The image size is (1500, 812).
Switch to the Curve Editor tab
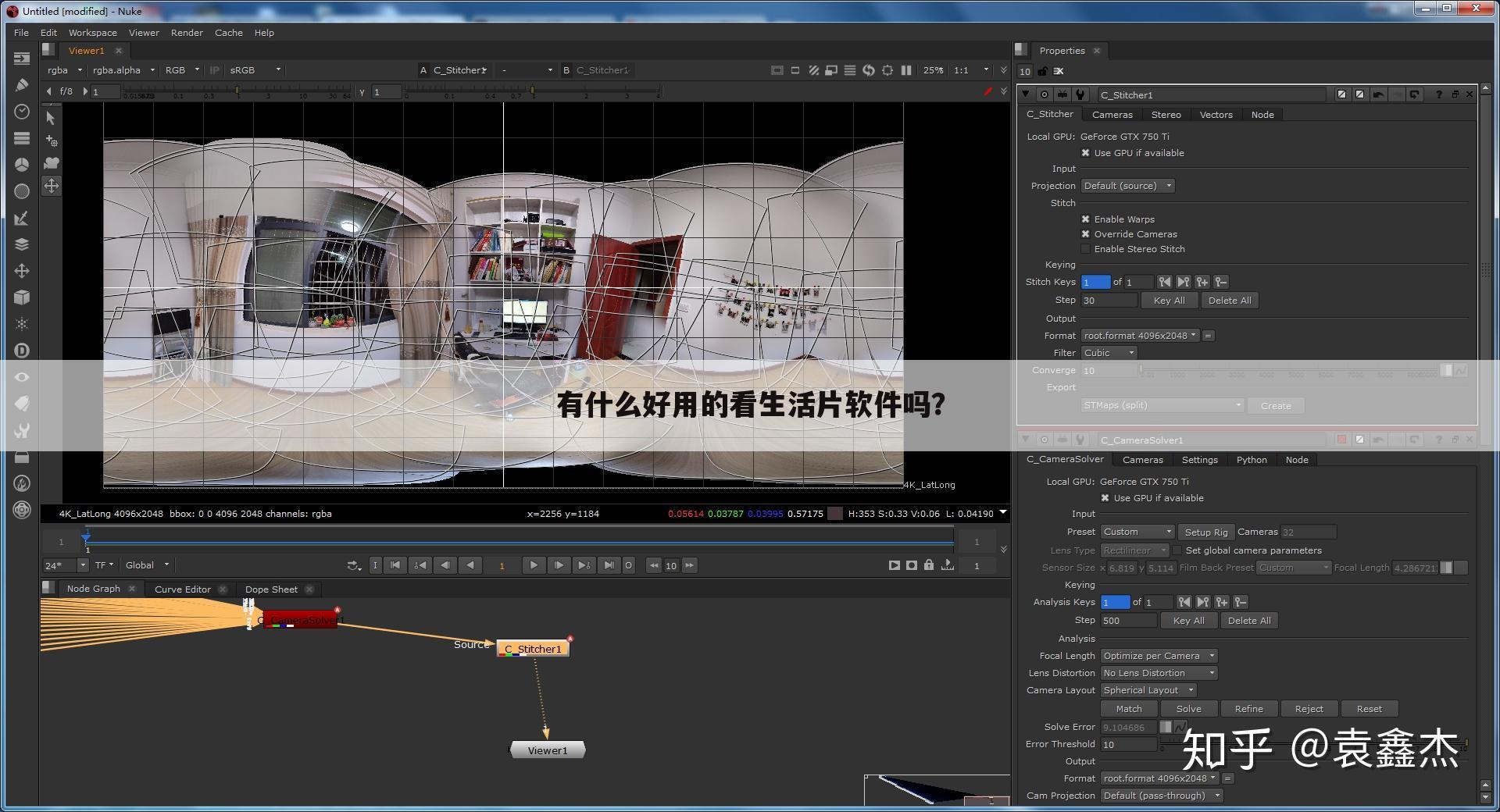(182, 589)
